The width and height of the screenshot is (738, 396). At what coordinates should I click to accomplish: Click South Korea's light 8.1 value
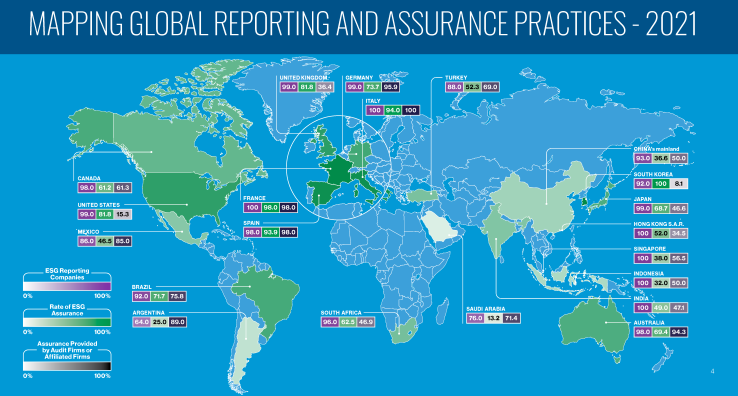[x=679, y=184]
